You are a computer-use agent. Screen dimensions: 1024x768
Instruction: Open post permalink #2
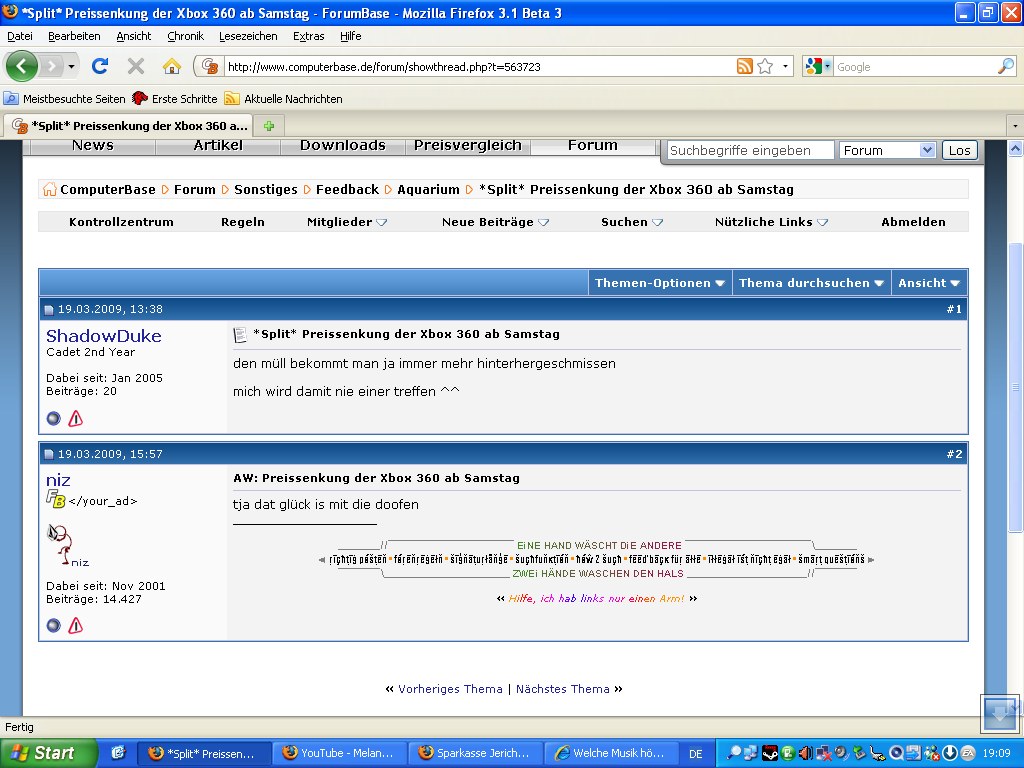(x=954, y=454)
